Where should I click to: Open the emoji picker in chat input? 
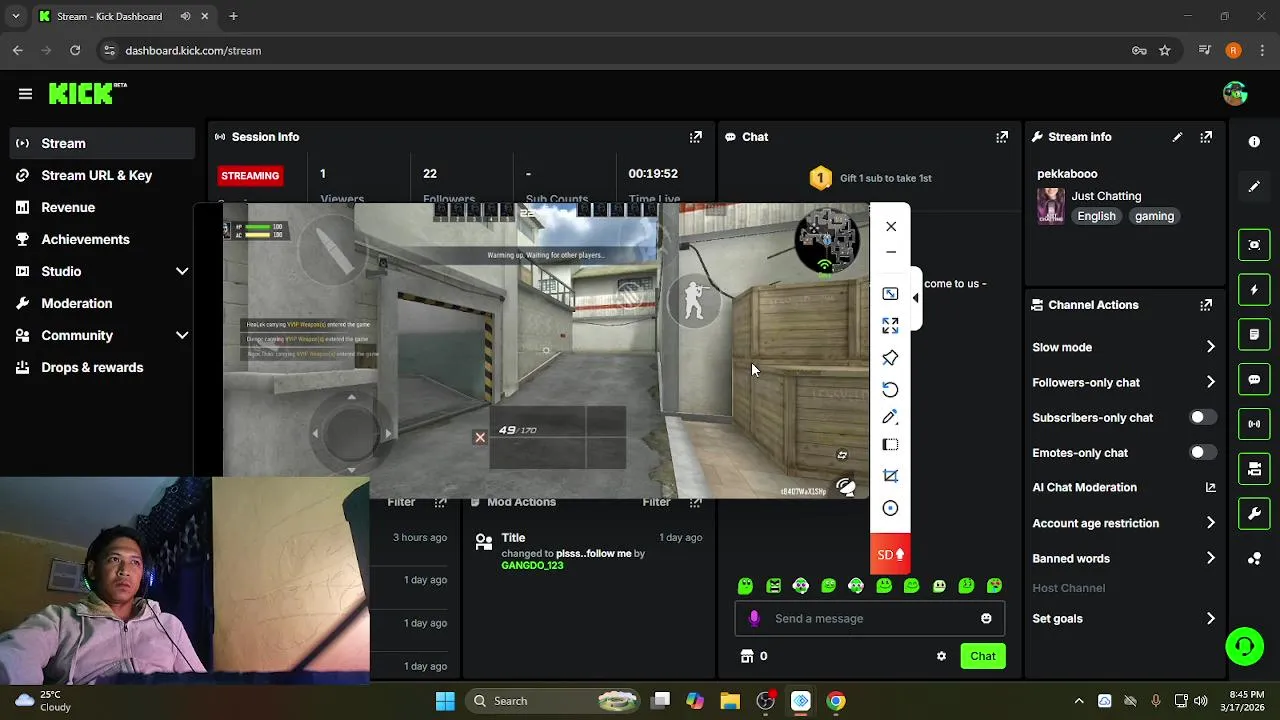pos(986,618)
